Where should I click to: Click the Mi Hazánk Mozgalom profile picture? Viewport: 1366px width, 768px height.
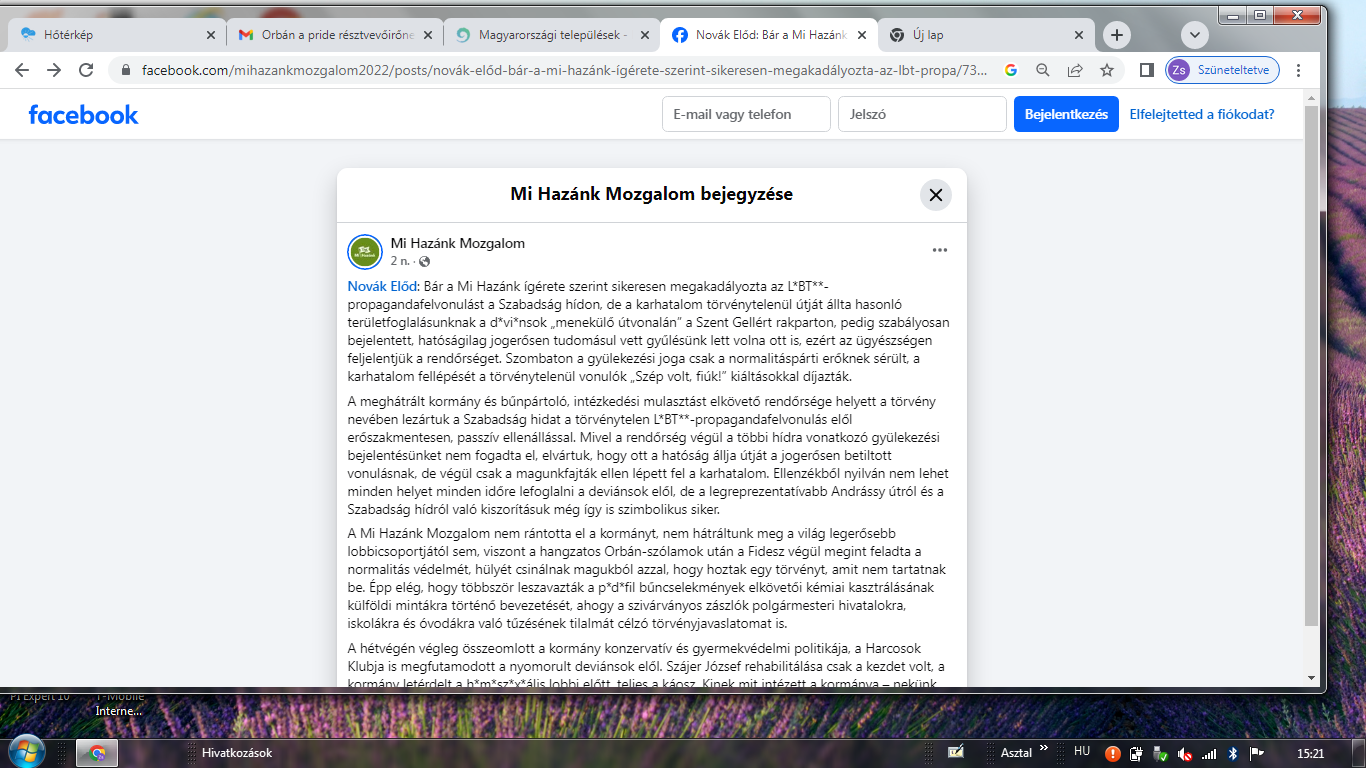(x=364, y=252)
